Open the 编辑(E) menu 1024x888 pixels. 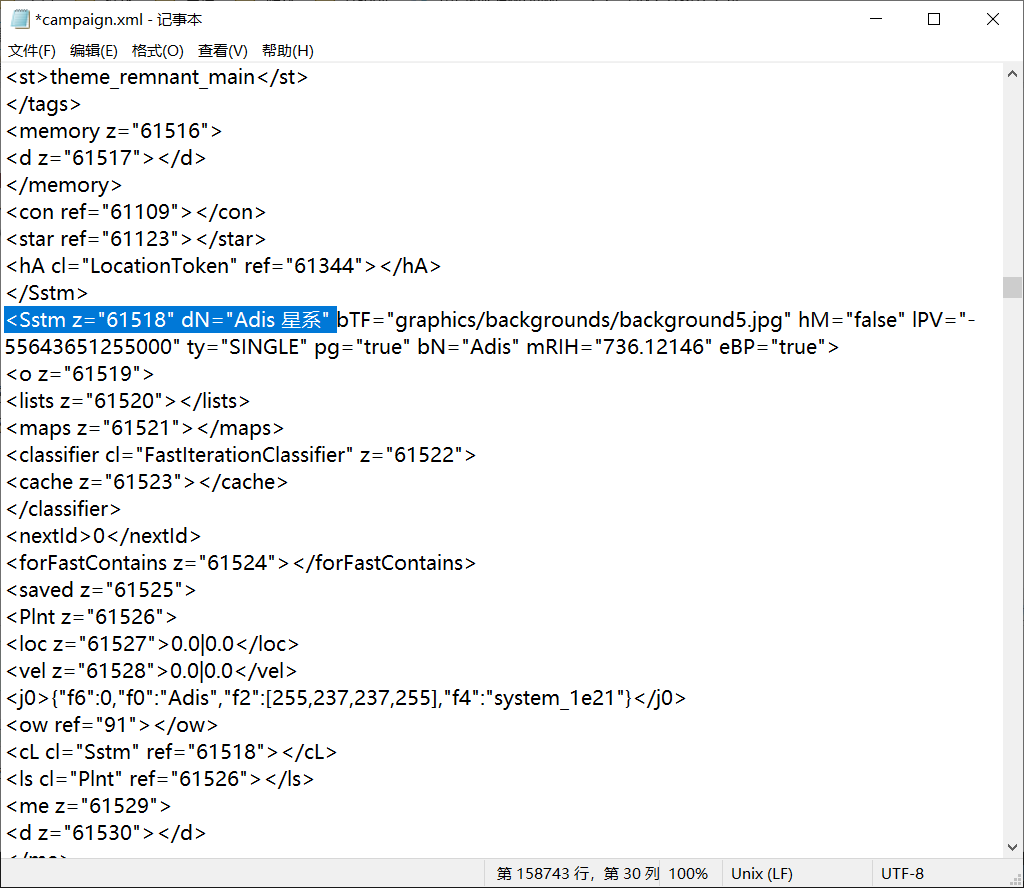[x=93, y=51]
